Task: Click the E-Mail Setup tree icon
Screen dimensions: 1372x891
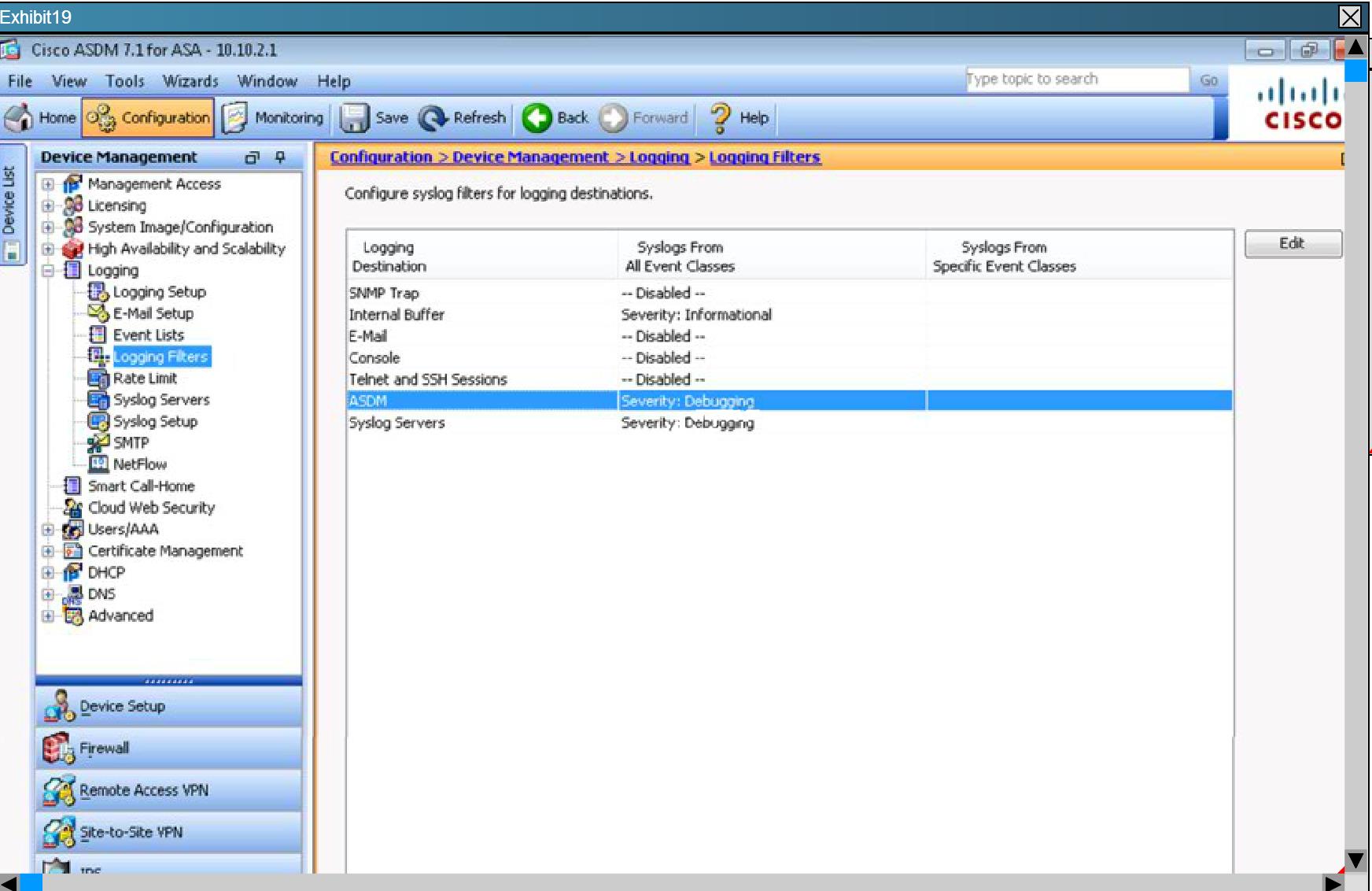Action: point(98,313)
